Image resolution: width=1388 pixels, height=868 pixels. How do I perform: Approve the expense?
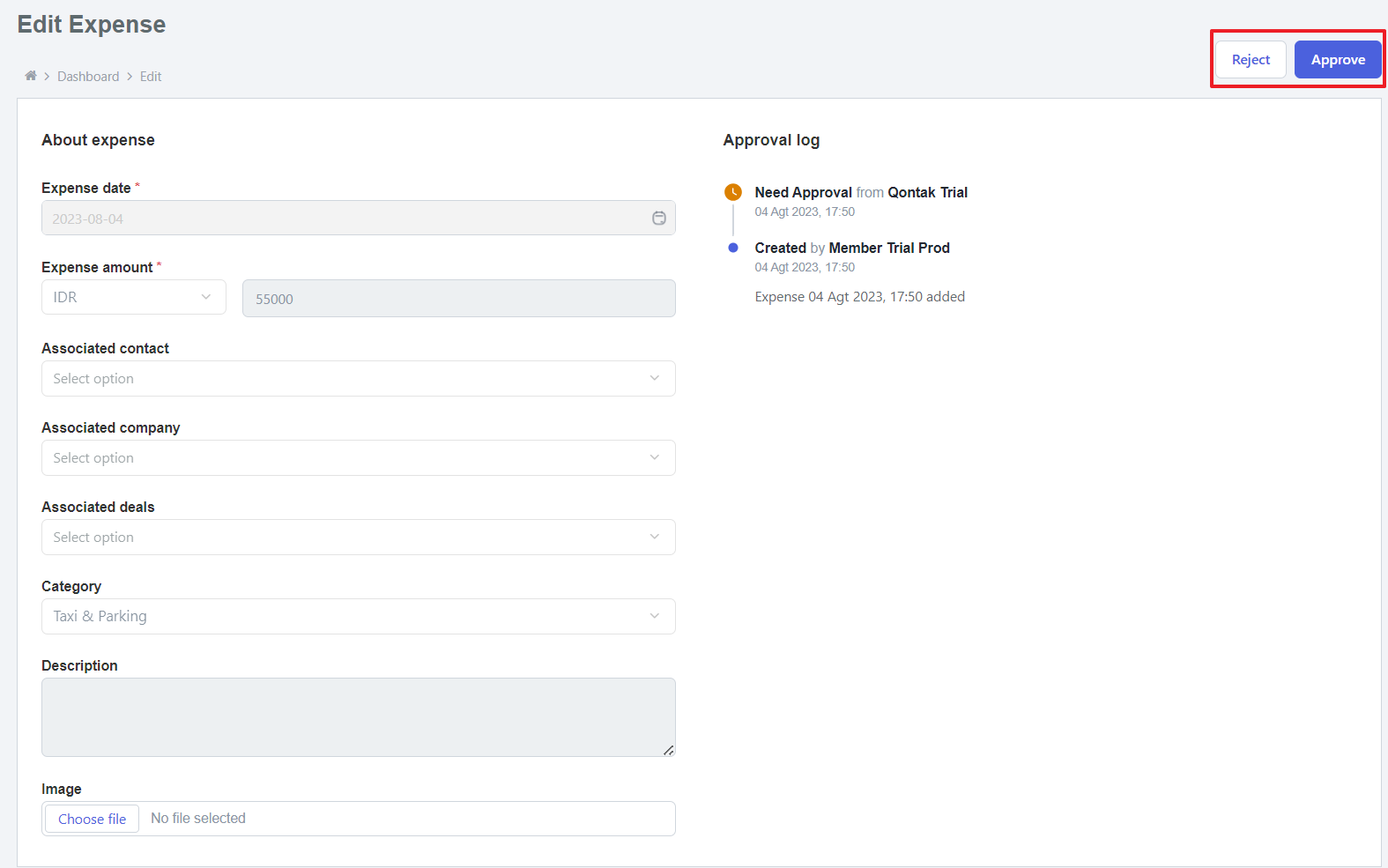click(1337, 60)
